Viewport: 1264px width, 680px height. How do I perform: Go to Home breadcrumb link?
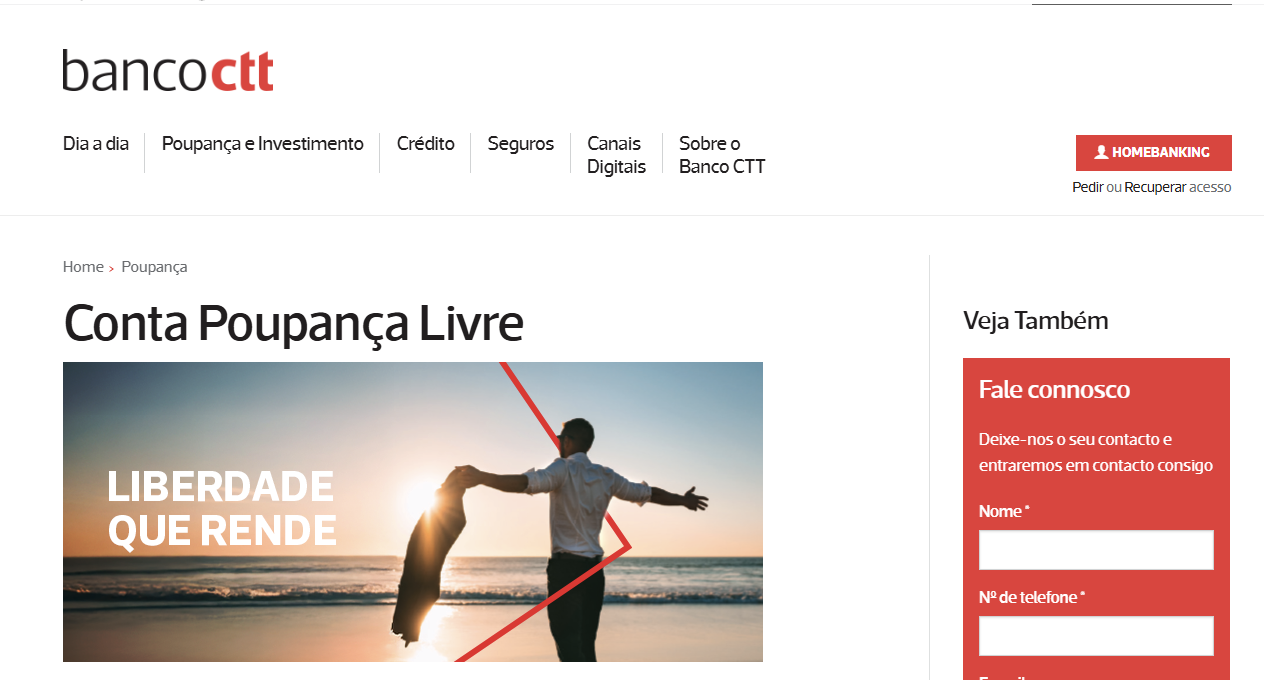[83, 267]
